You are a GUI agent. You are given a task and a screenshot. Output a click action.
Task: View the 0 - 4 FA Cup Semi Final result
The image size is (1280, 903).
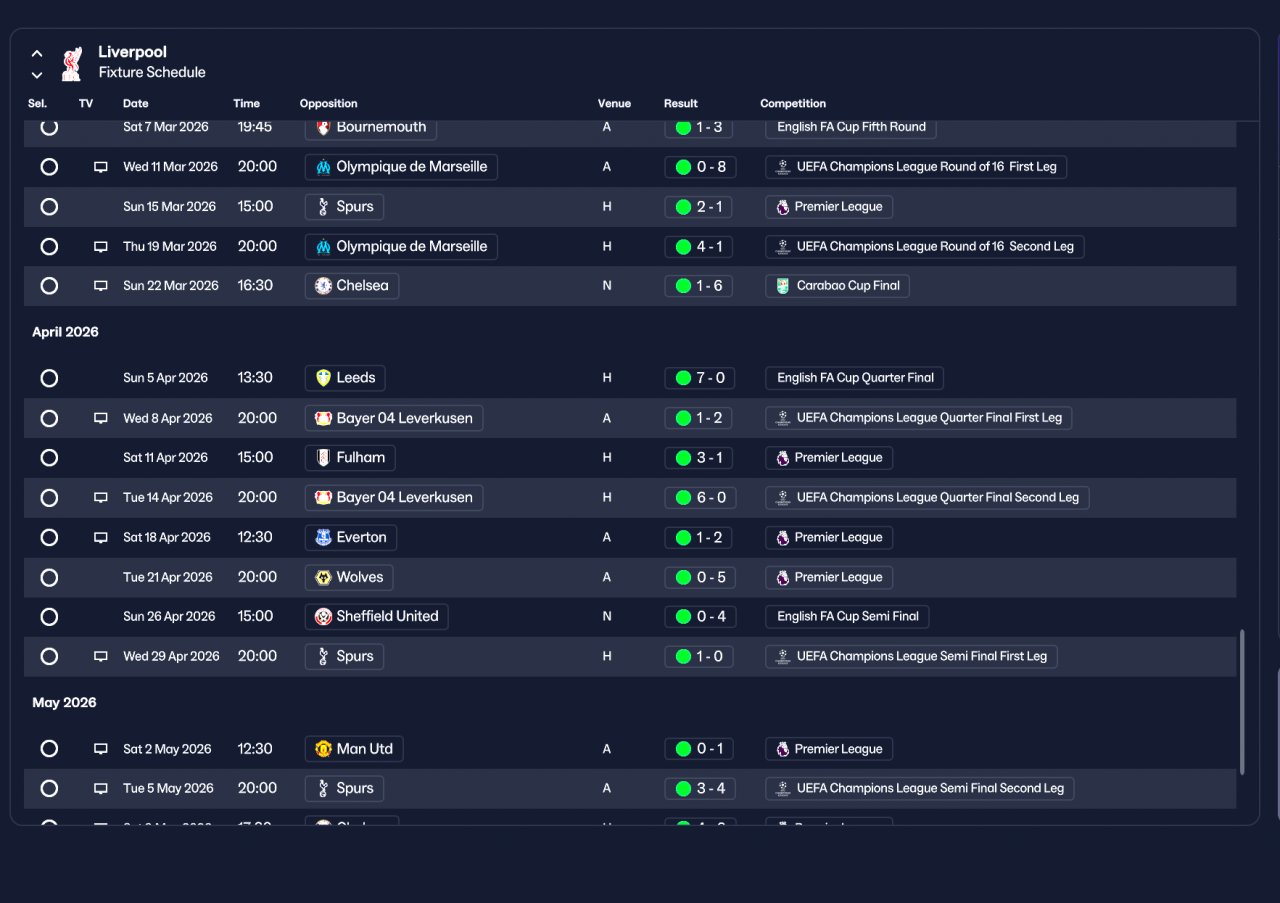700,617
